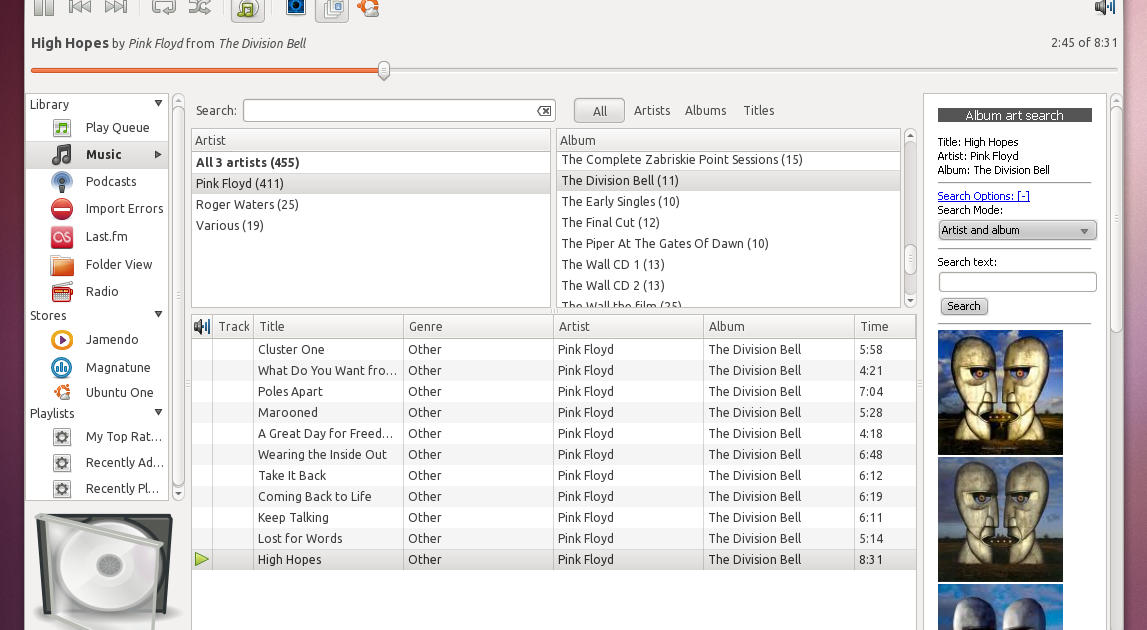The width and height of the screenshot is (1147, 630).
Task: Enable repeat playback mode
Action: point(164,7)
